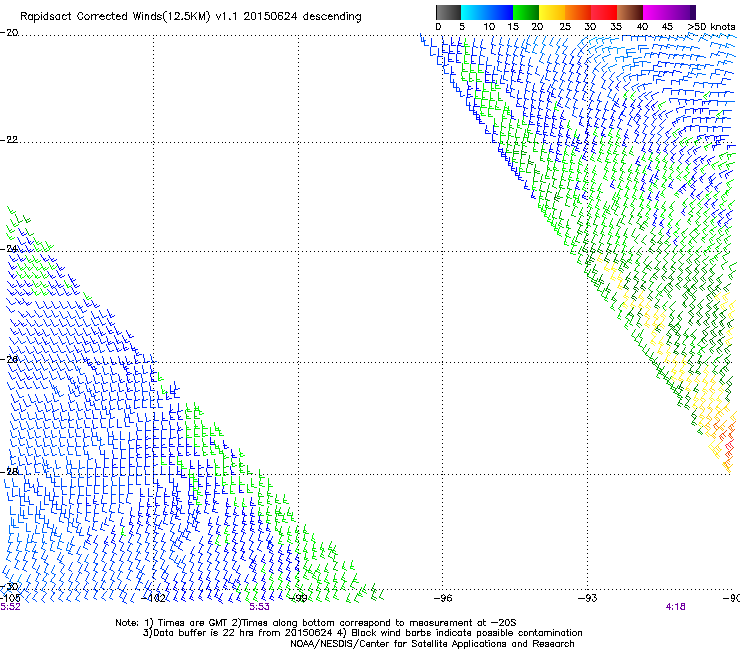This screenshot has height=650, width=740.
Task: Click the '>50 knots' legend label
Action: (711, 27)
